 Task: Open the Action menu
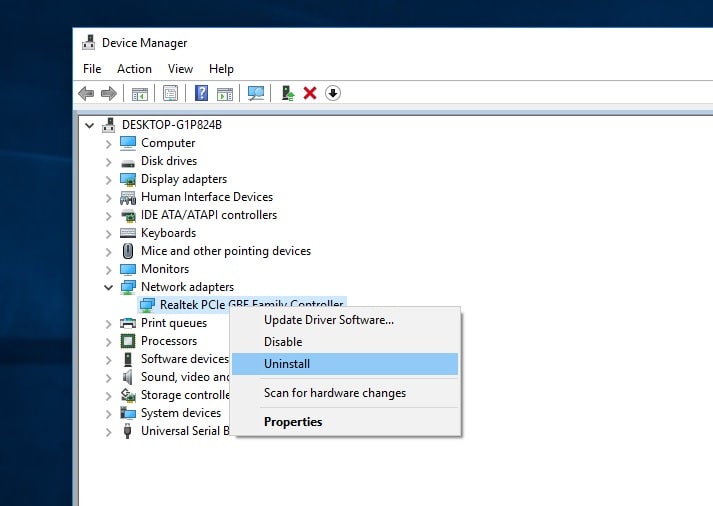[x=134, y=69]
